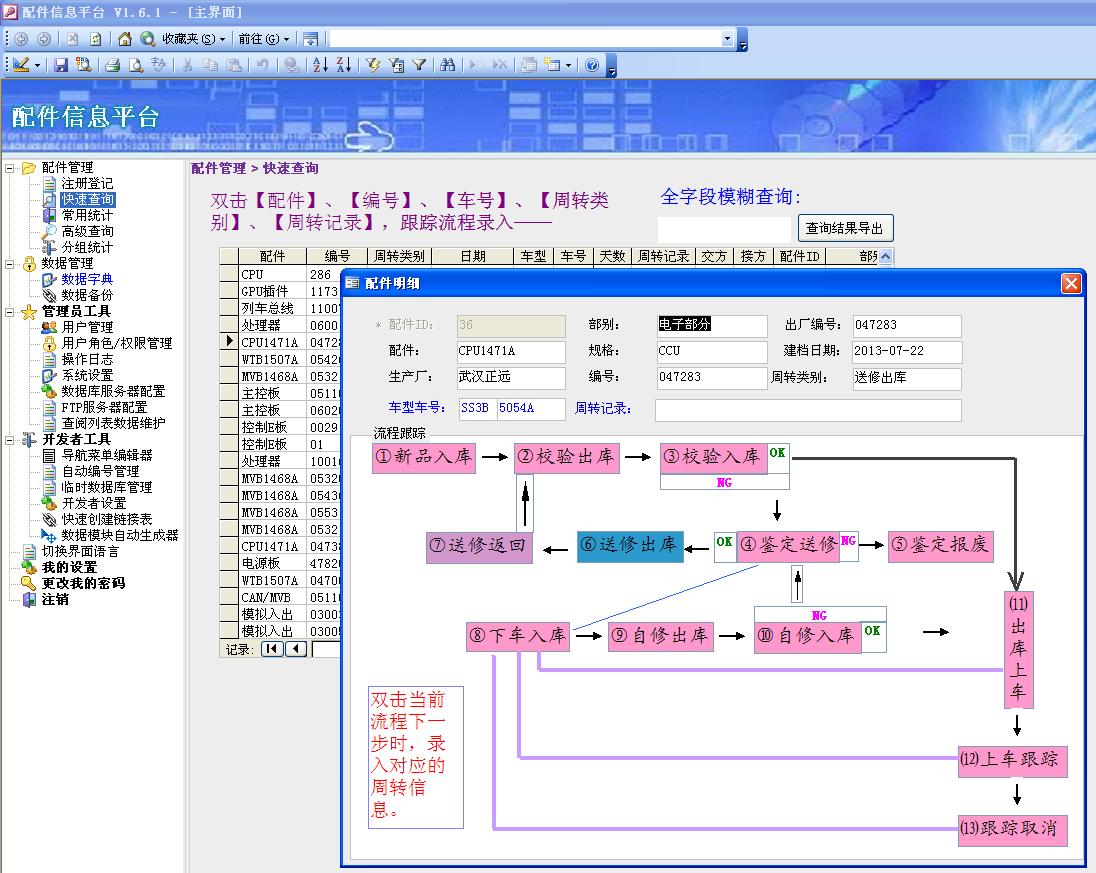Click the design View icon on toolbar

(x=21, y=65)
